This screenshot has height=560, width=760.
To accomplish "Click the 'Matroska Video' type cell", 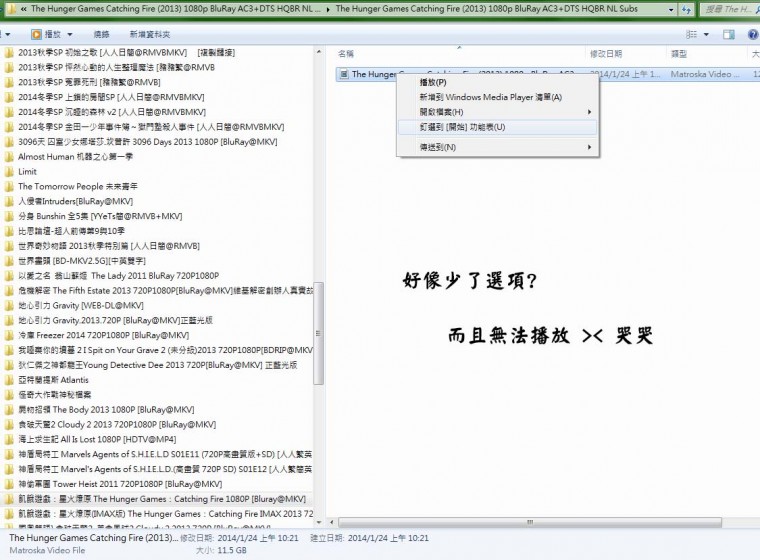I will point(705,74).
